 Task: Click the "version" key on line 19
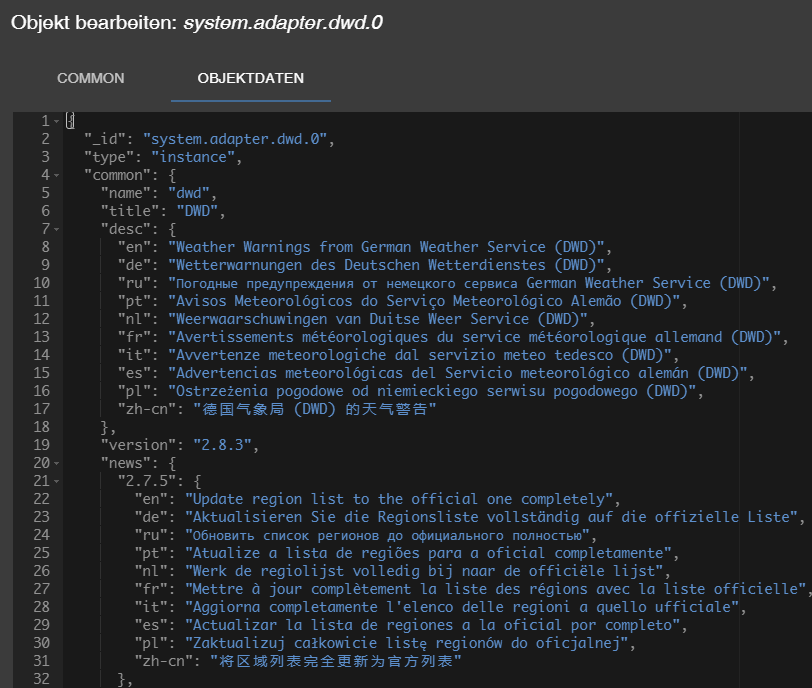[138, 445]
